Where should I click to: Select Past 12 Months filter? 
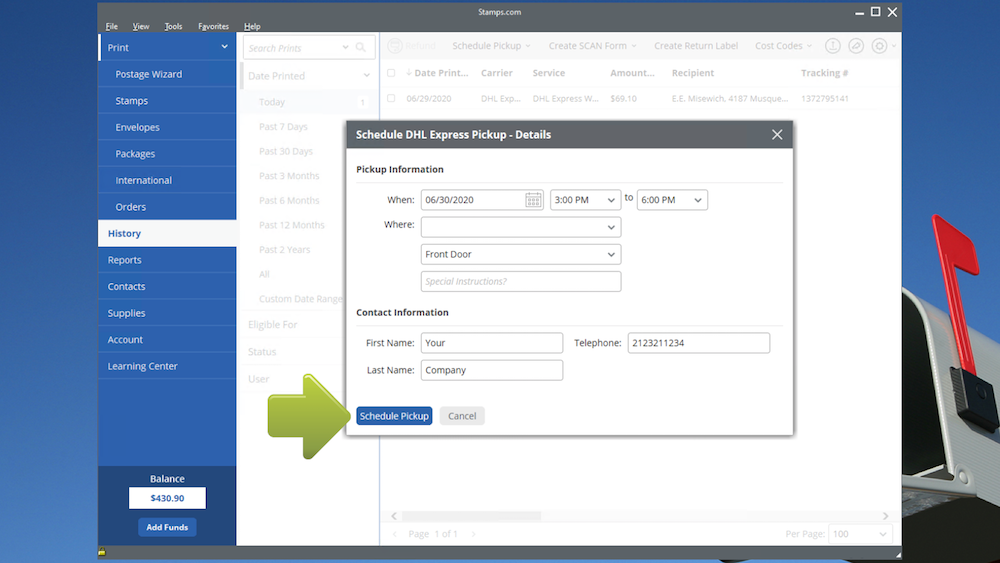[291, 225]
